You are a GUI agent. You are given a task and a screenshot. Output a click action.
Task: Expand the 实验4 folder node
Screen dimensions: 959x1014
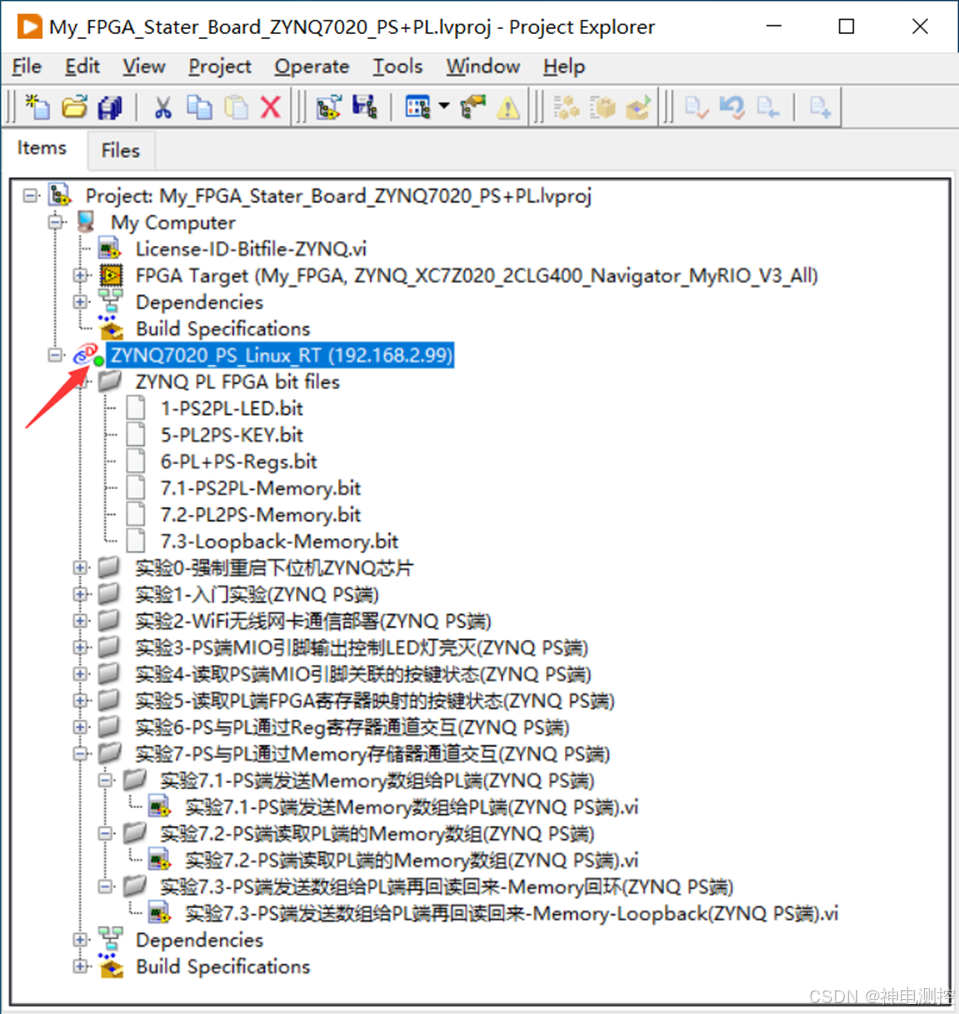pyautogui.click(x=80, y=674)
